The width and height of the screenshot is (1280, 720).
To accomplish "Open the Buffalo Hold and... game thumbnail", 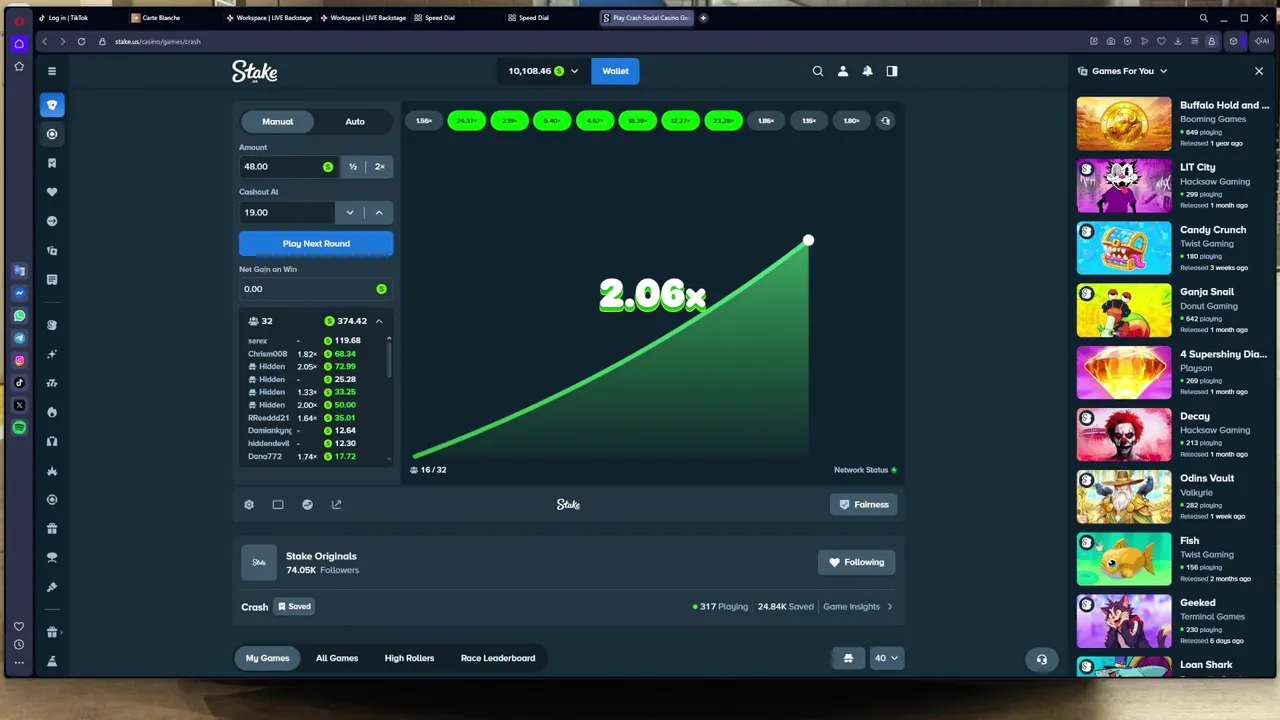I will point(1124,123).
